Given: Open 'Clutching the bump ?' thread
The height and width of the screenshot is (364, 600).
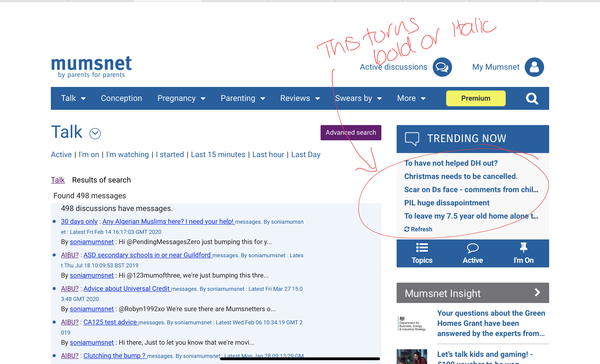Looking at the screenshot, I should 115,356.
